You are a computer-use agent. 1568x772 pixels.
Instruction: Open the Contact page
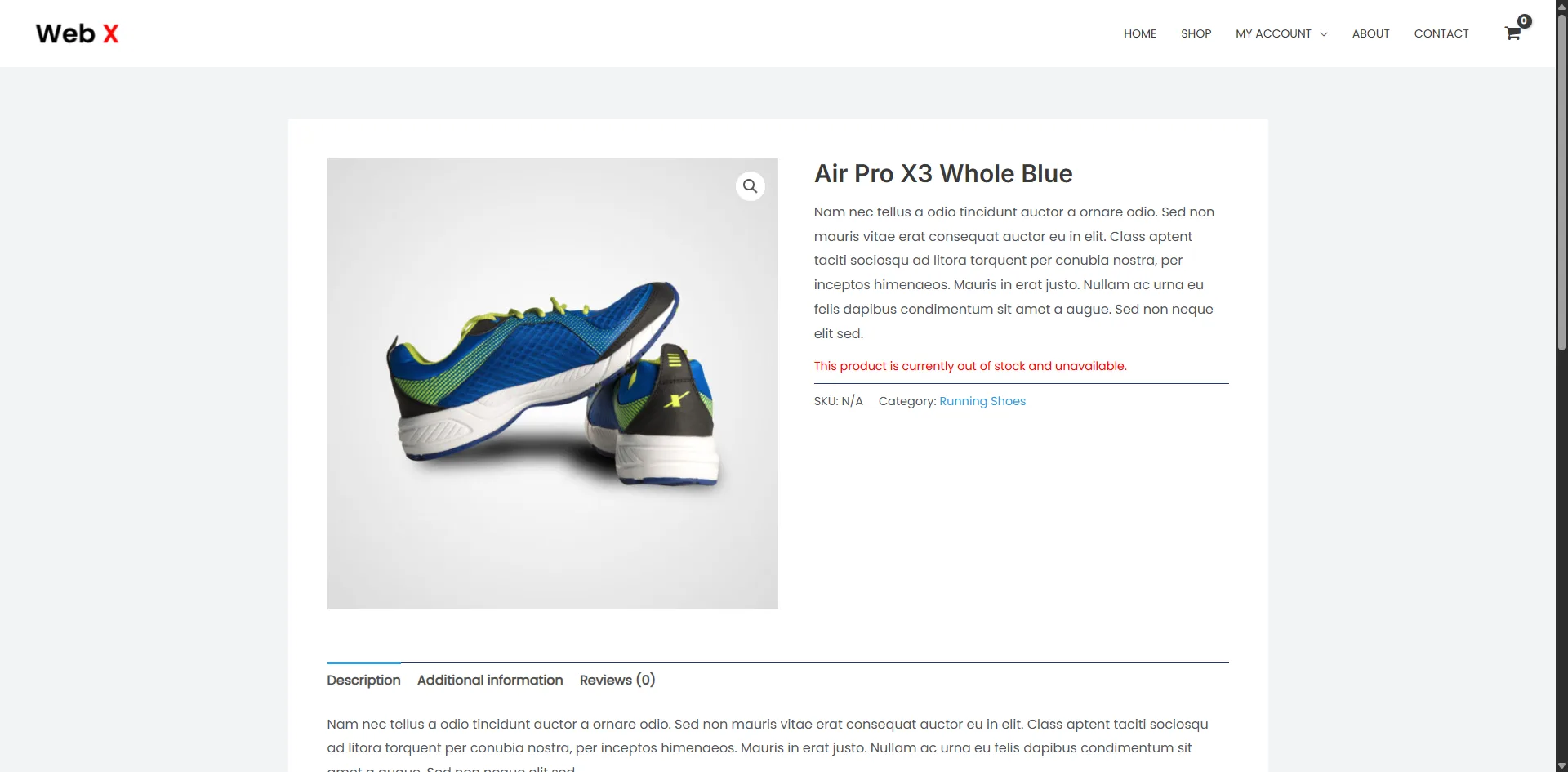click(1441, 33)
